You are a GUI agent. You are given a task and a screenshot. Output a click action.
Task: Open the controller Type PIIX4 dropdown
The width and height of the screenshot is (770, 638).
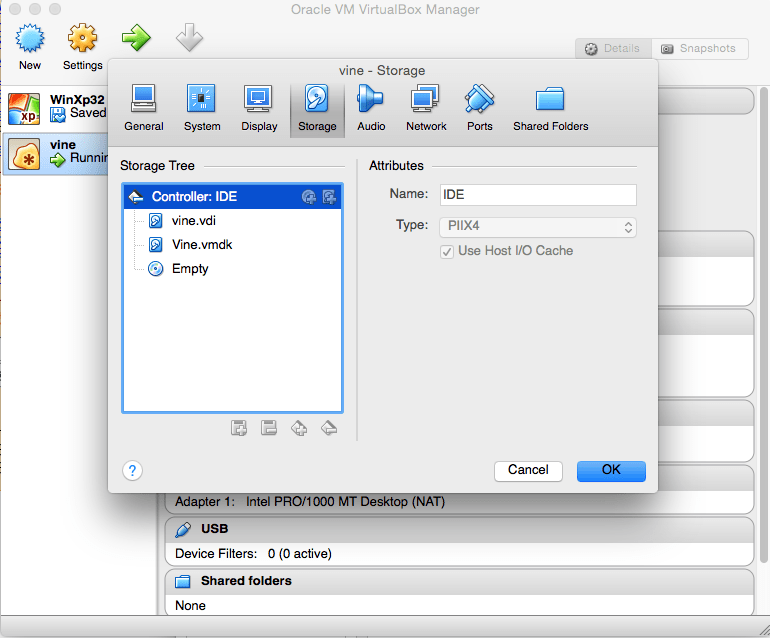pyautogui.click(x=538, y=227)
